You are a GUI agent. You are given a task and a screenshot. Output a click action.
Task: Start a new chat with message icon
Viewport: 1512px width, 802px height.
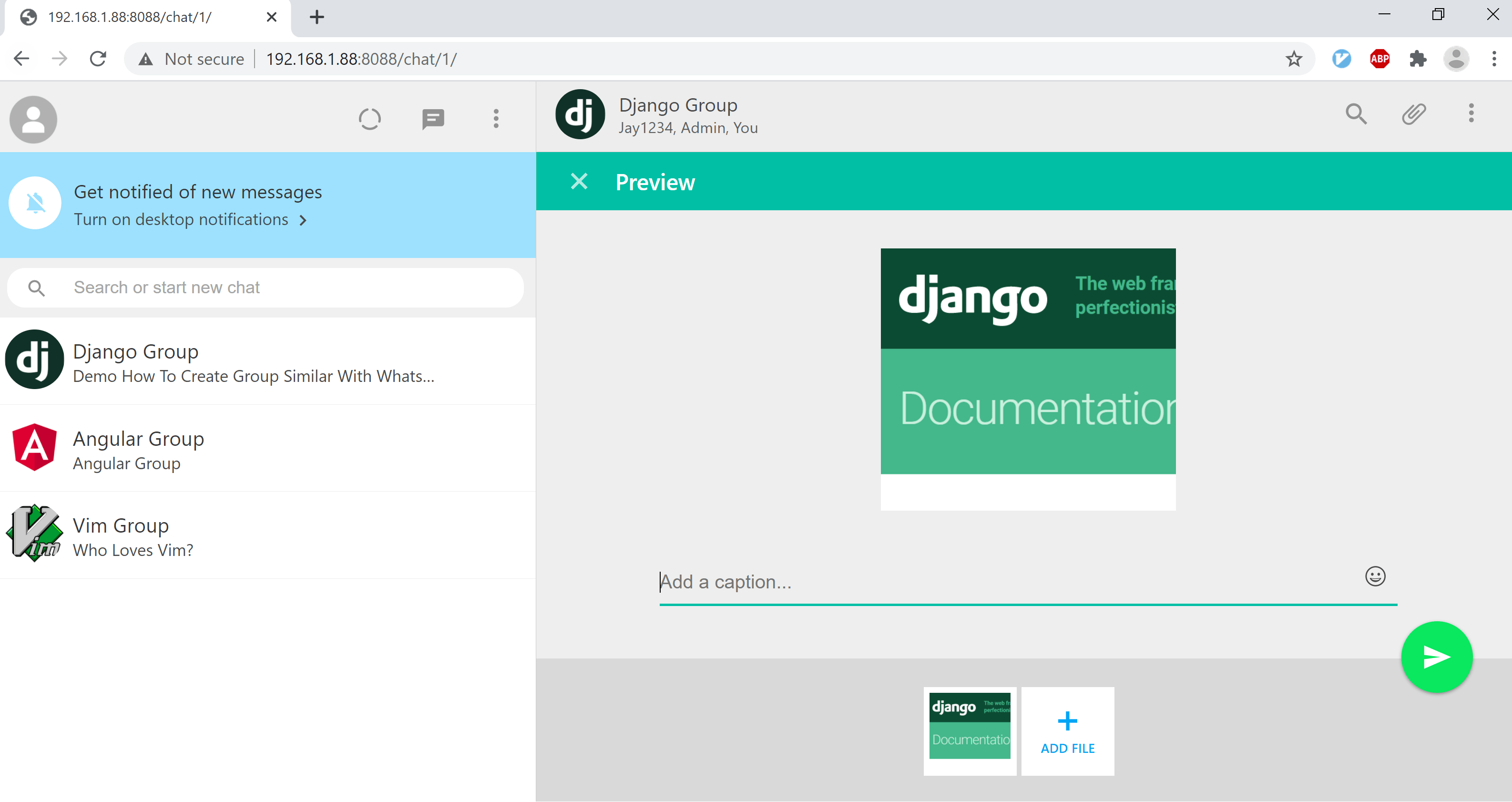point(433,119)
